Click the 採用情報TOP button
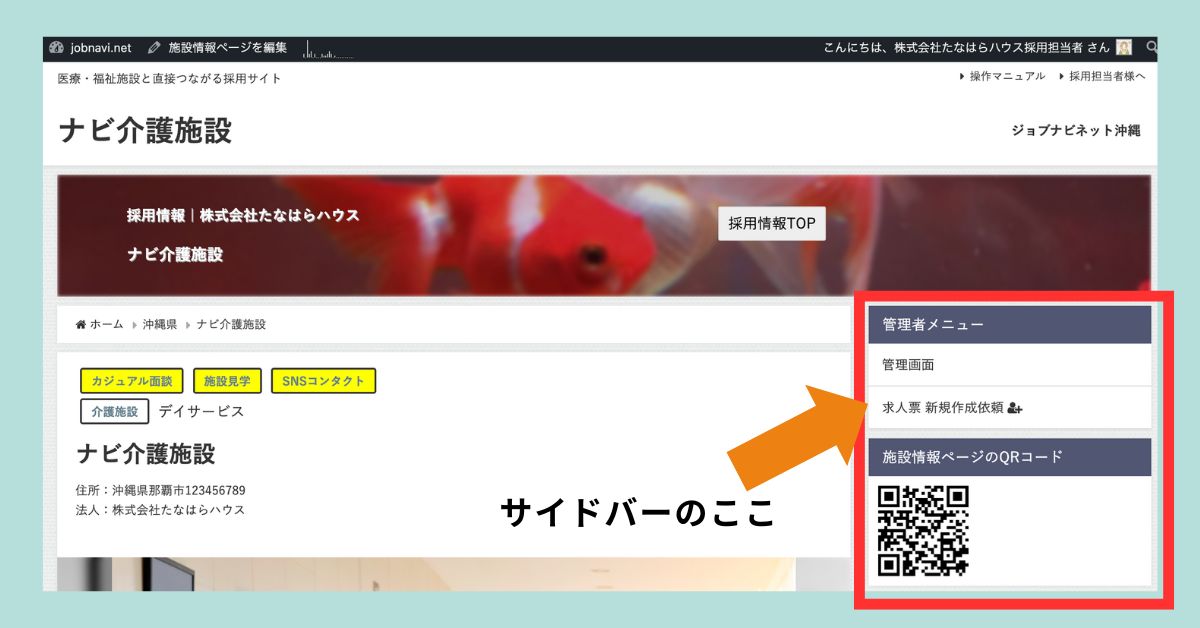 coord(772,224)
